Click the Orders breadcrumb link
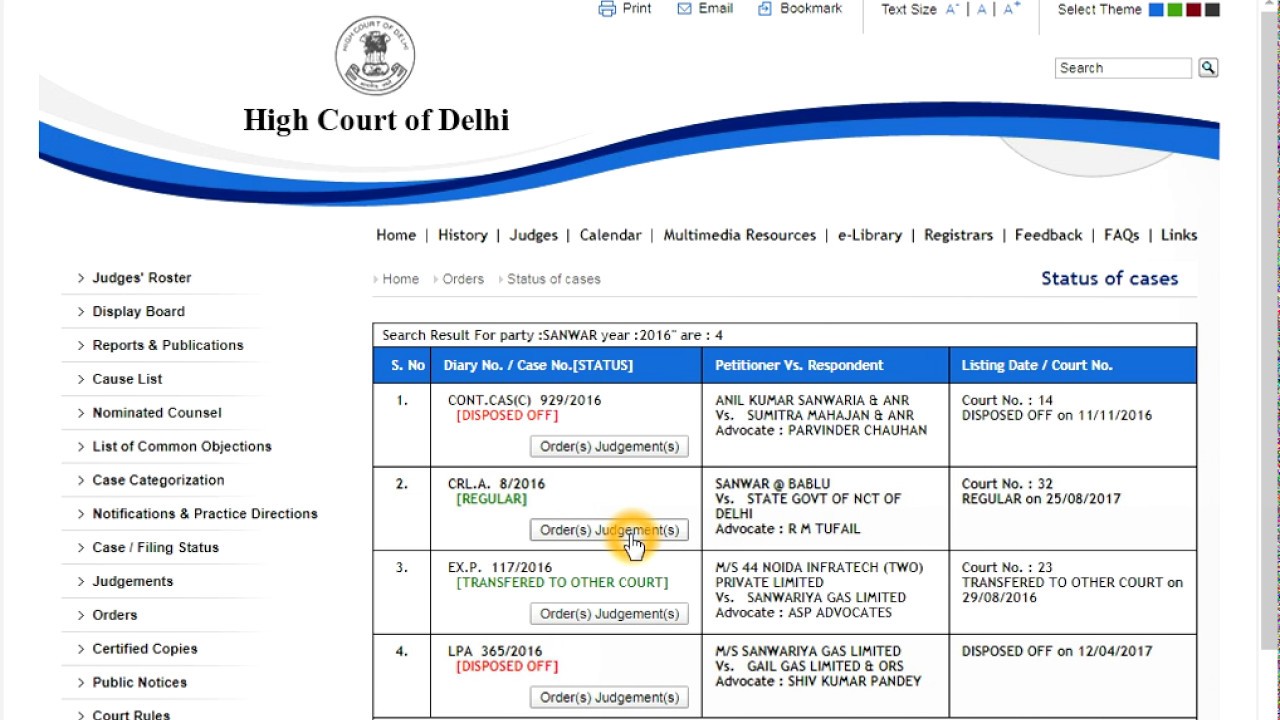This screenshot has height=720, width=1280. (x=463, y=279)
